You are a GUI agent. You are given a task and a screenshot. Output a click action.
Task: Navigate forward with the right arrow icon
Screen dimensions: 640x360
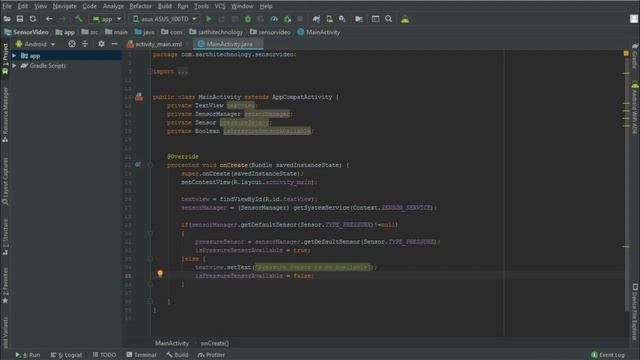pyautogui.click(x=62, y=19)
